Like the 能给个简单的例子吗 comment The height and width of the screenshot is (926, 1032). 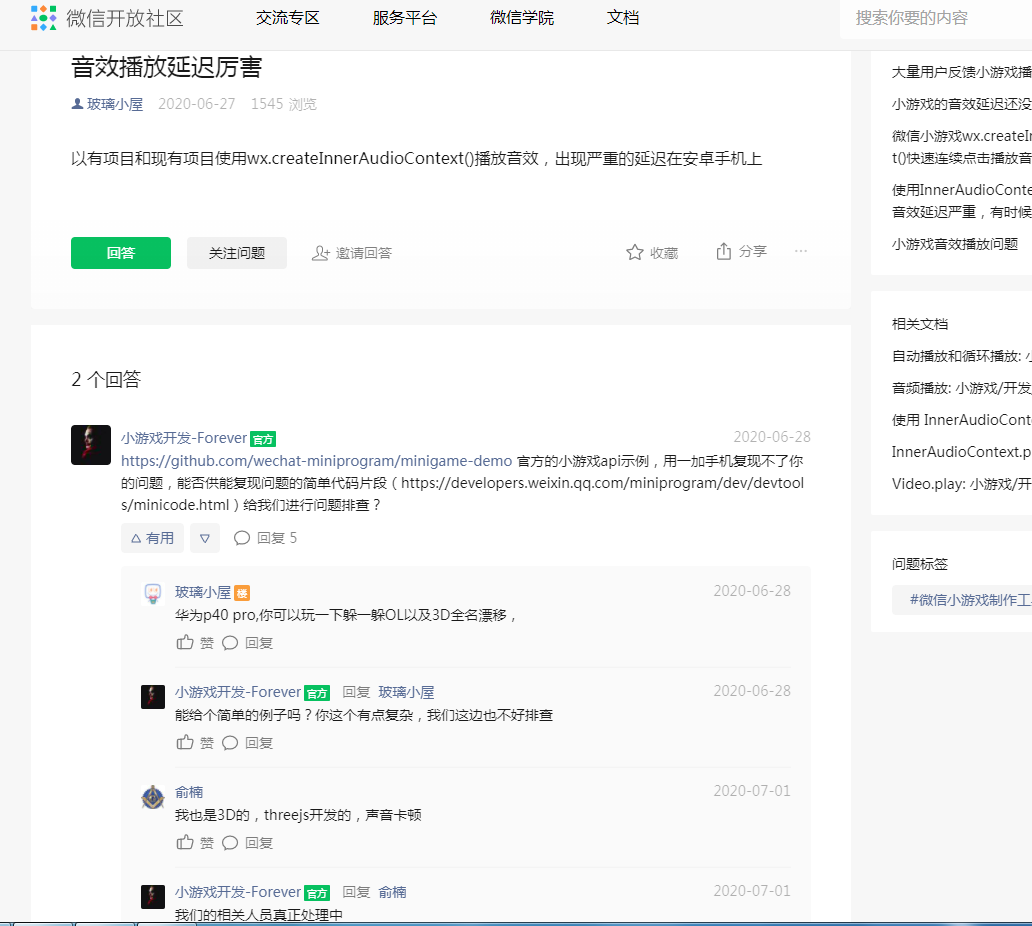(x=185, y=742)
